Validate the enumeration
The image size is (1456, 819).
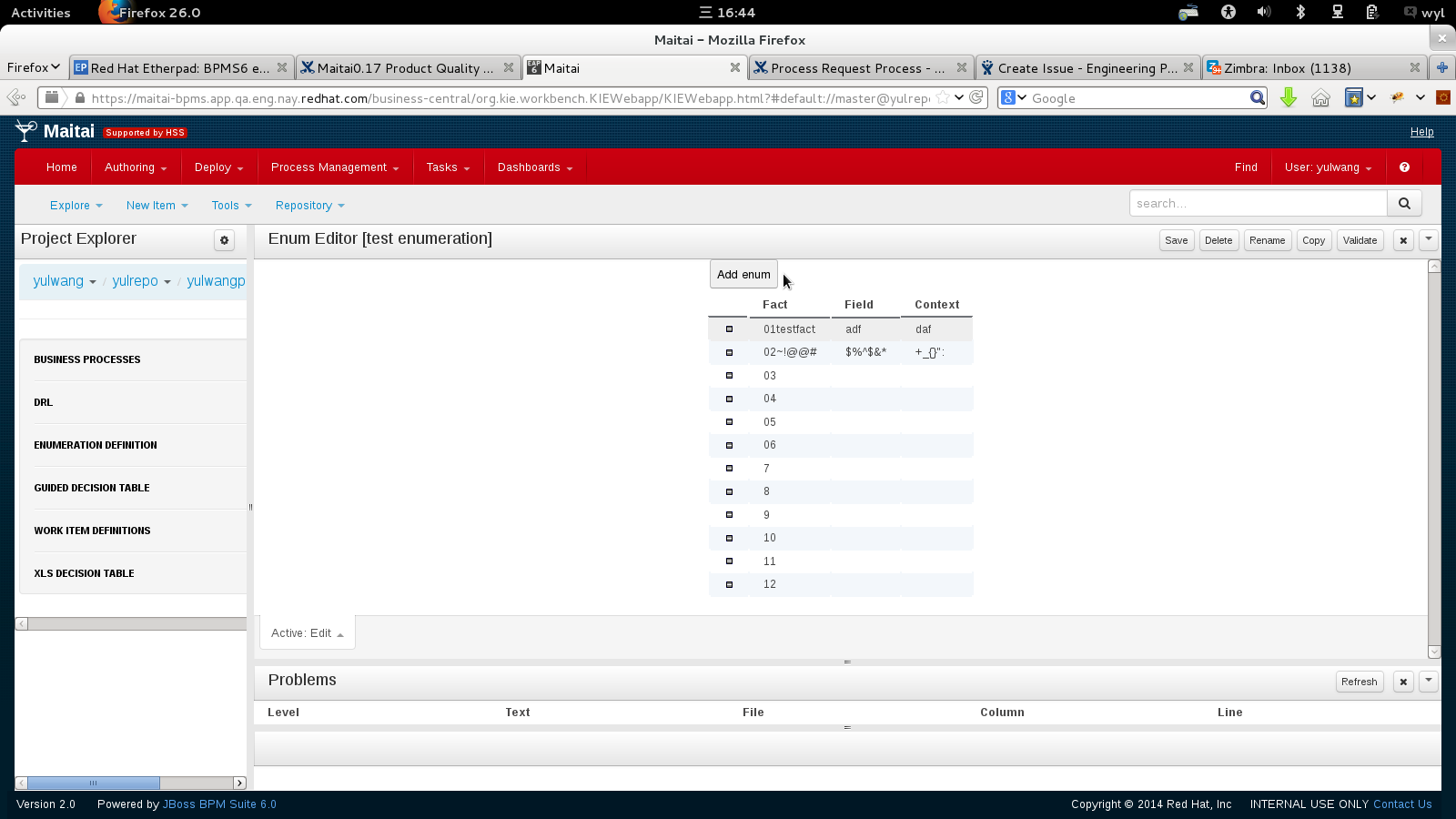pos(1360,240)
